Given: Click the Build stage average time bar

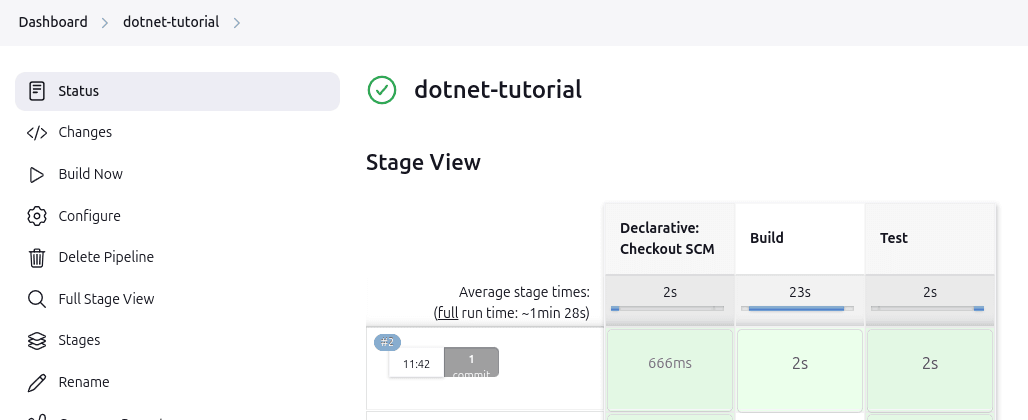Looking at the screenshot, I should pyautogui.click(x=800, y=309).
